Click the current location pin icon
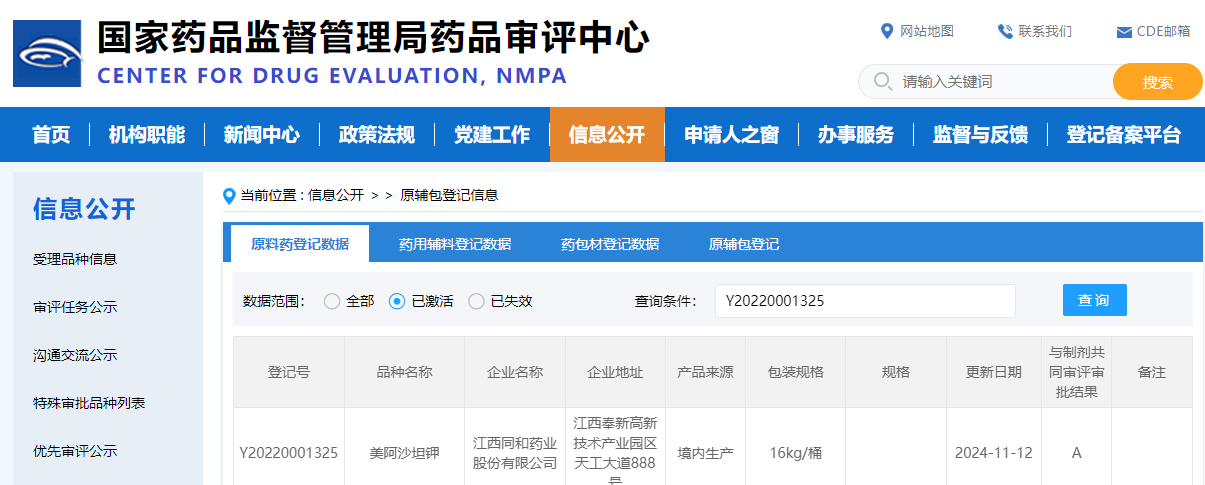 tap(229, 196)
